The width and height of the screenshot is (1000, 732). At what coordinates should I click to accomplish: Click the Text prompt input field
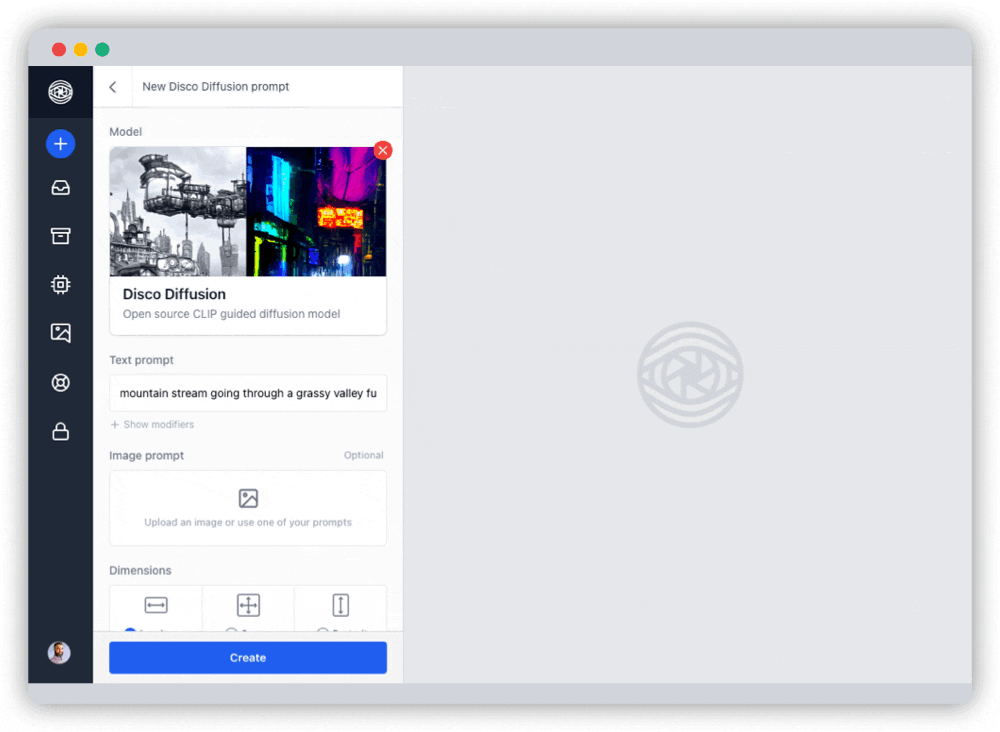pos(248,393)
